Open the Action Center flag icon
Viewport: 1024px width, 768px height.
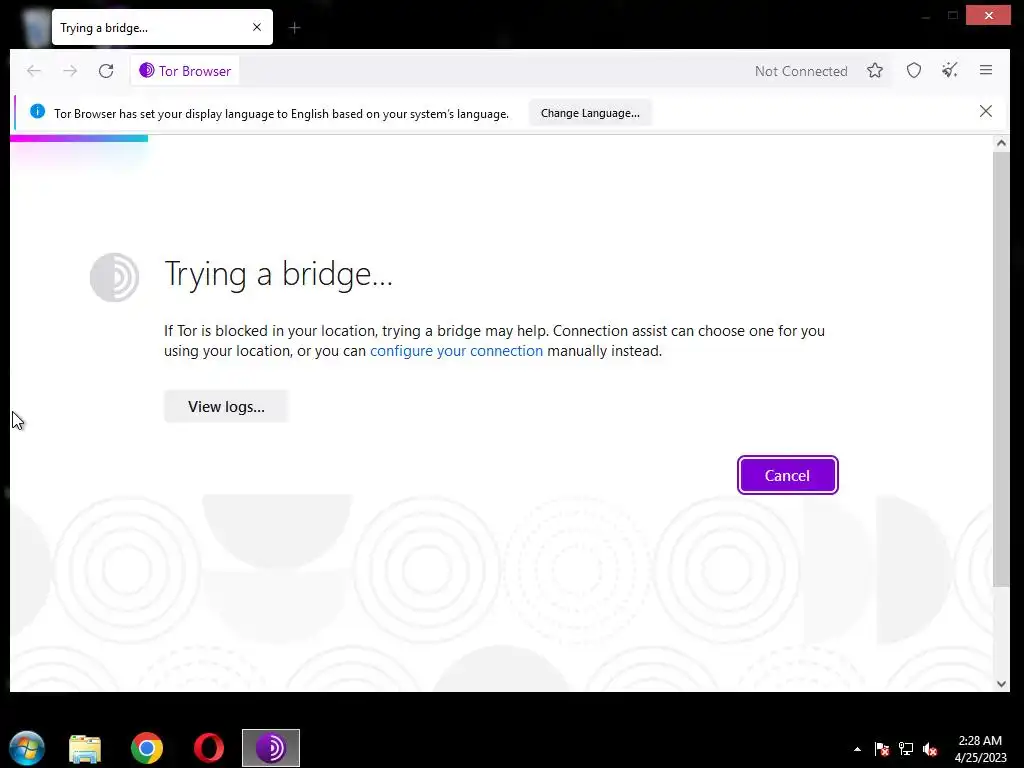(x=882, y=748)
